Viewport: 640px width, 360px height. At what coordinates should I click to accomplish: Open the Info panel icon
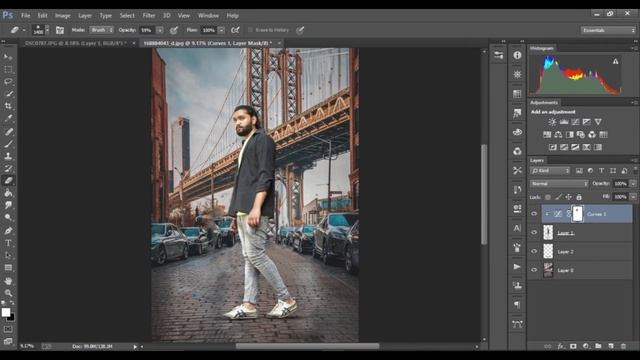517,55
